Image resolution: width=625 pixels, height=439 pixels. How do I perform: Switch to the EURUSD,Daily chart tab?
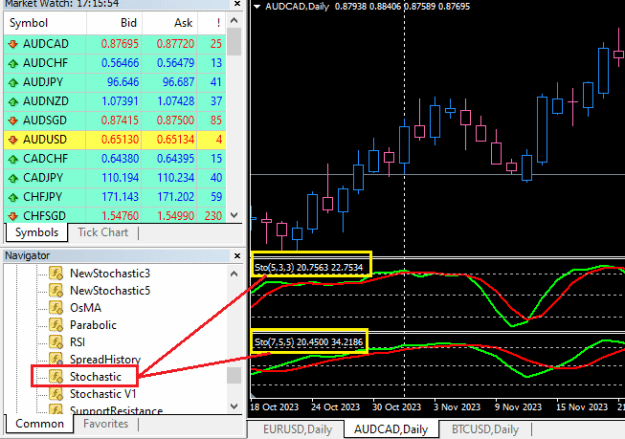[297, 429]
